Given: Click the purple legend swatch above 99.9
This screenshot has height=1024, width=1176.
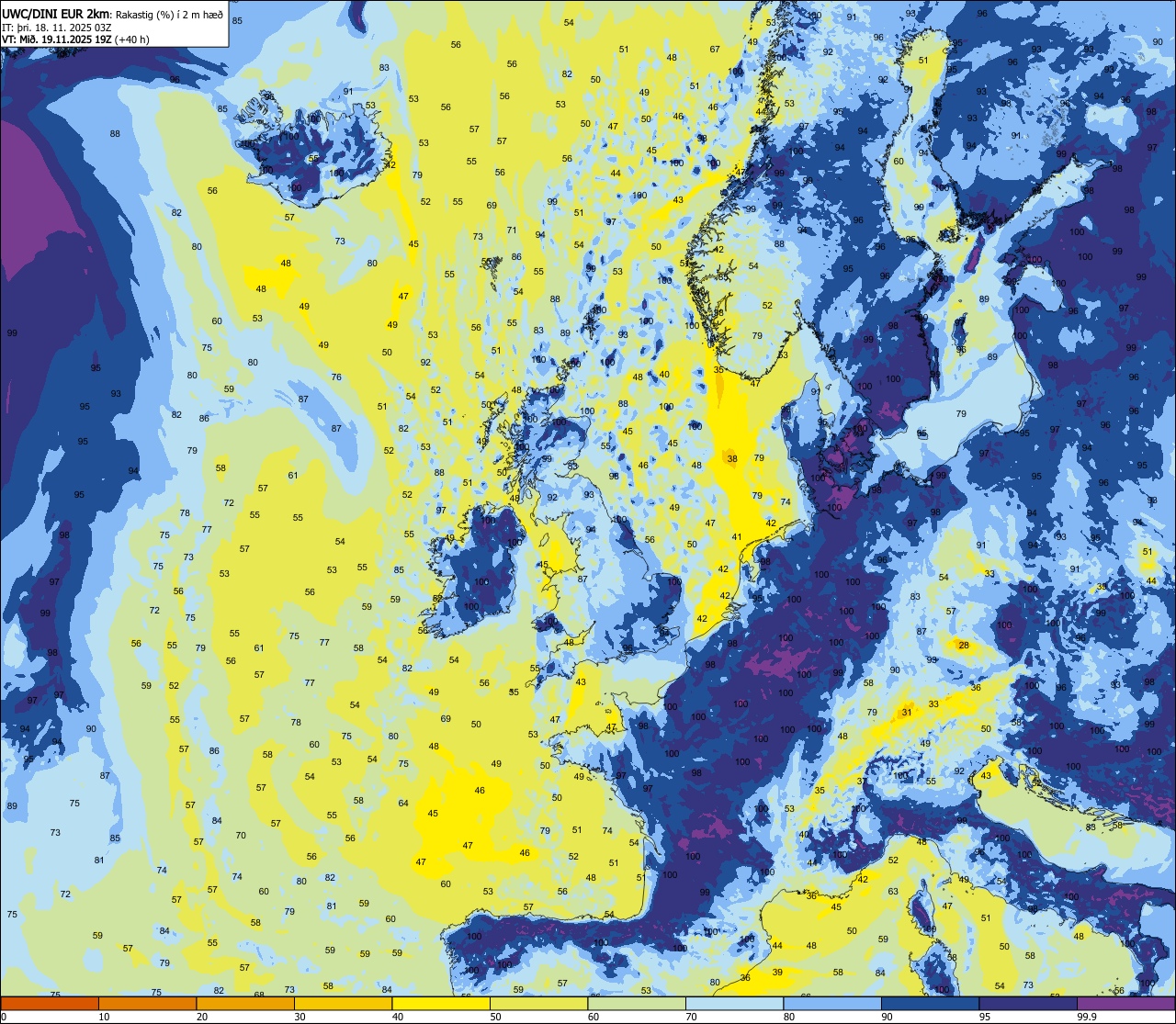Looking at the screenshot, I should pos(1125,1004).
